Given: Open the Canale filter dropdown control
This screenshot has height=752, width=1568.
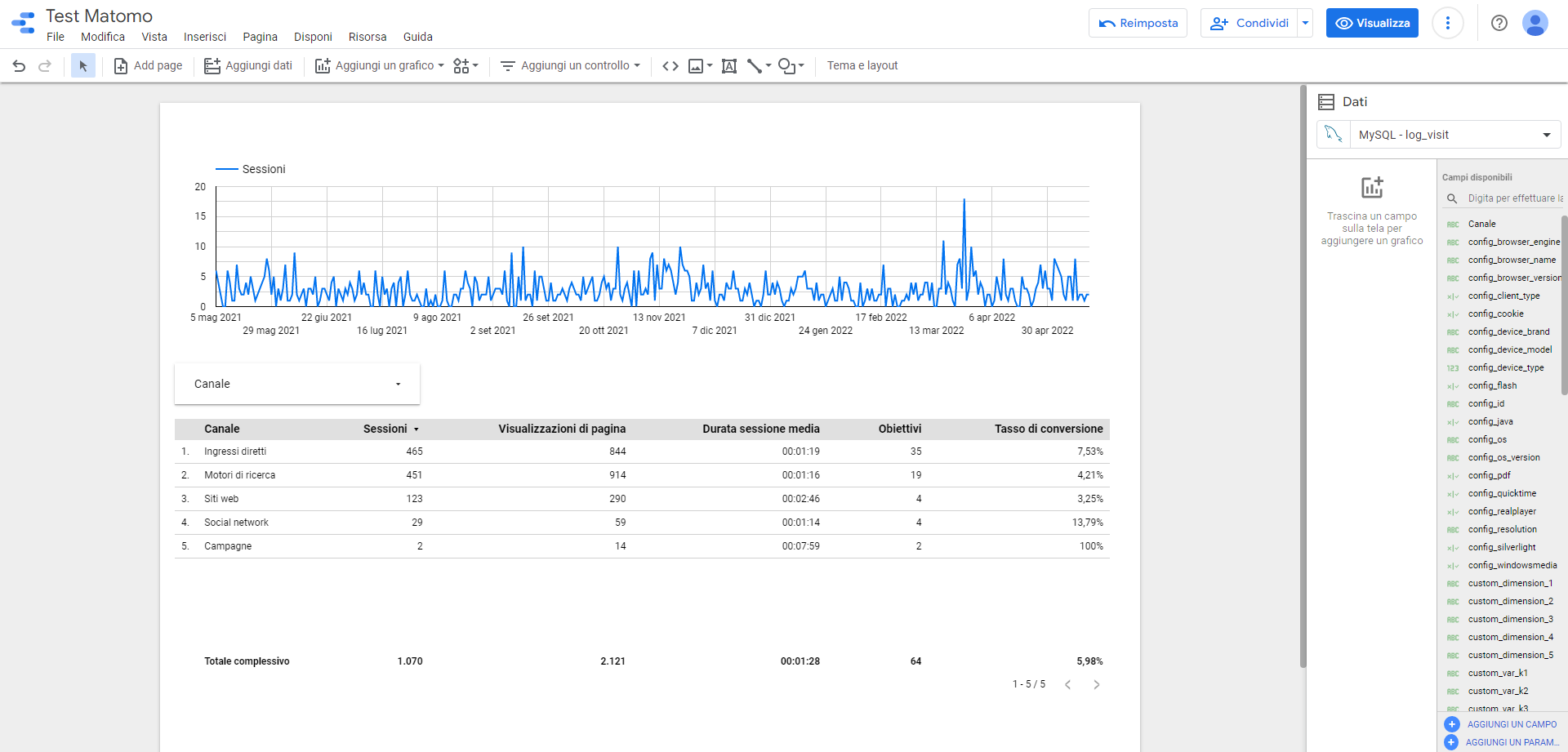Looking at the screenshot, I should (x=297, y=384).
